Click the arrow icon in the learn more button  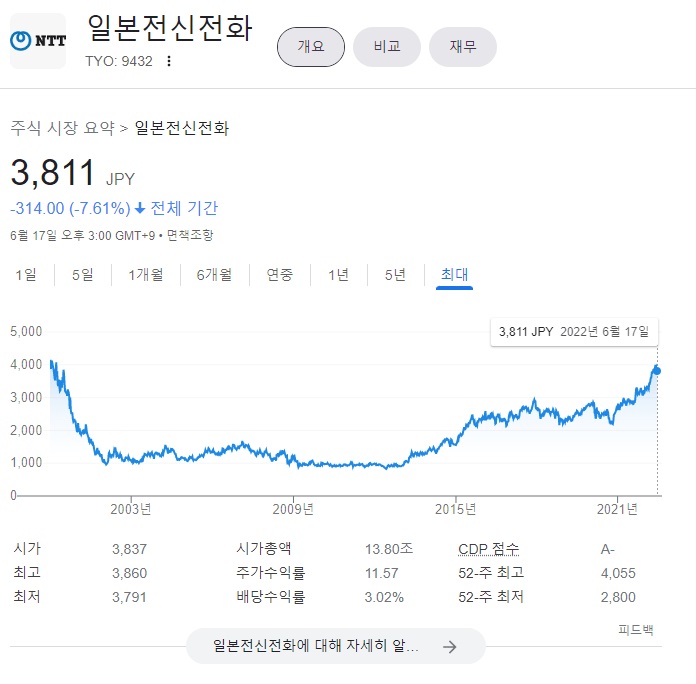pos(450,647)
